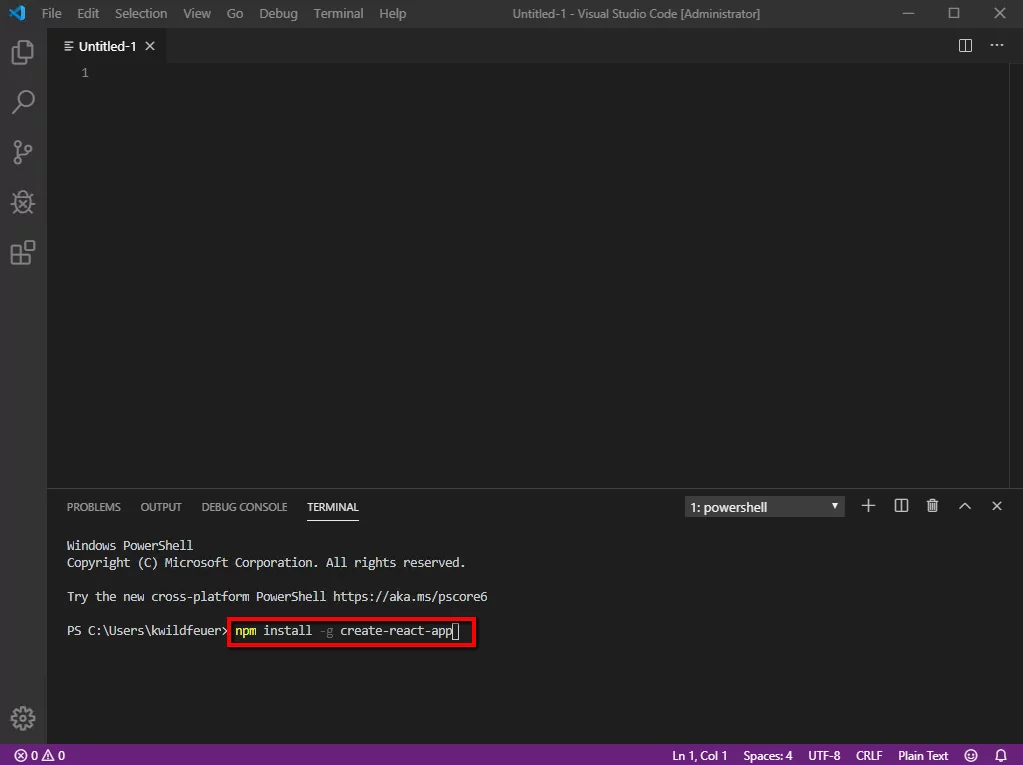
Task: Change indentation via Spaces: 4
Action: click(768, 755)
